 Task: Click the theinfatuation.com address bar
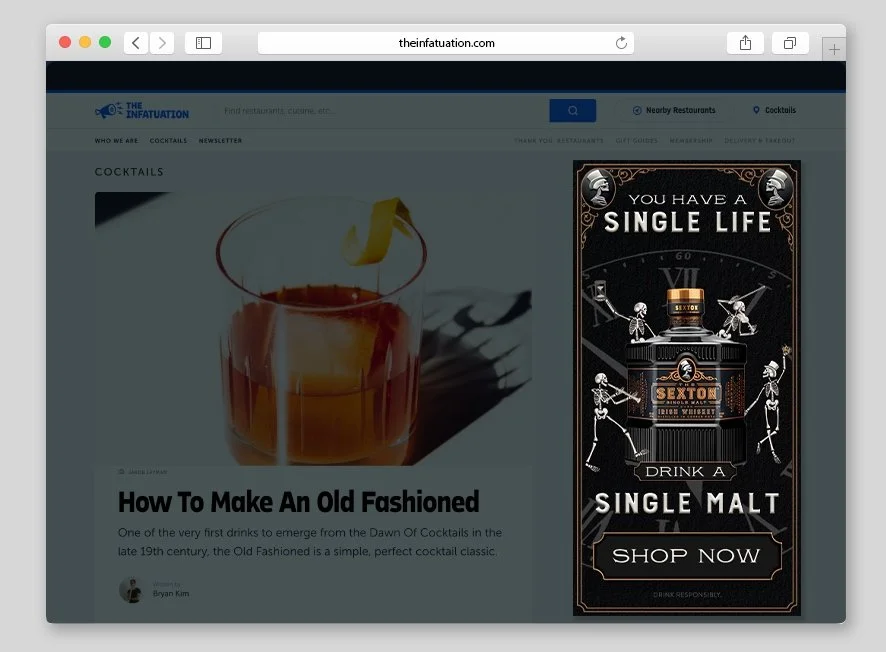click(446, 43)
